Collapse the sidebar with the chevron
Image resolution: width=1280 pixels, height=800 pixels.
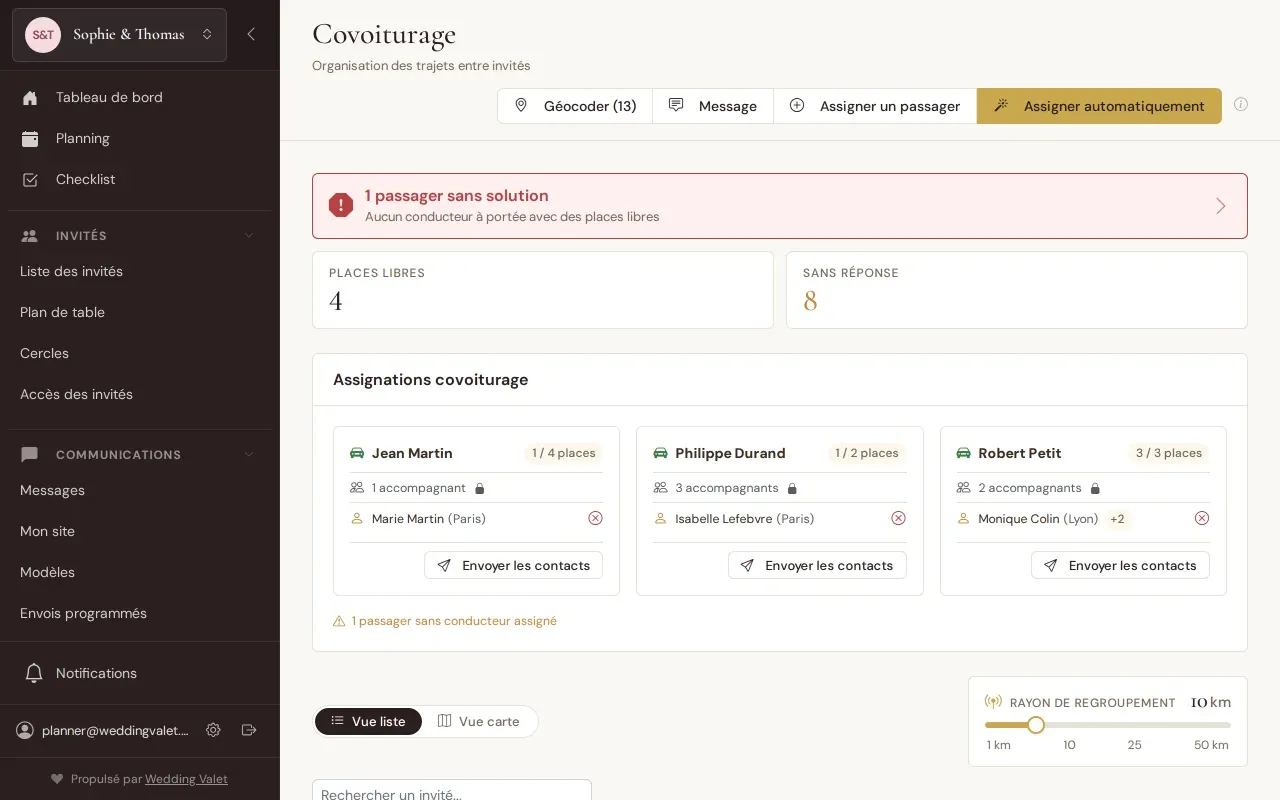pyautogui.click(x=251, y=34)
